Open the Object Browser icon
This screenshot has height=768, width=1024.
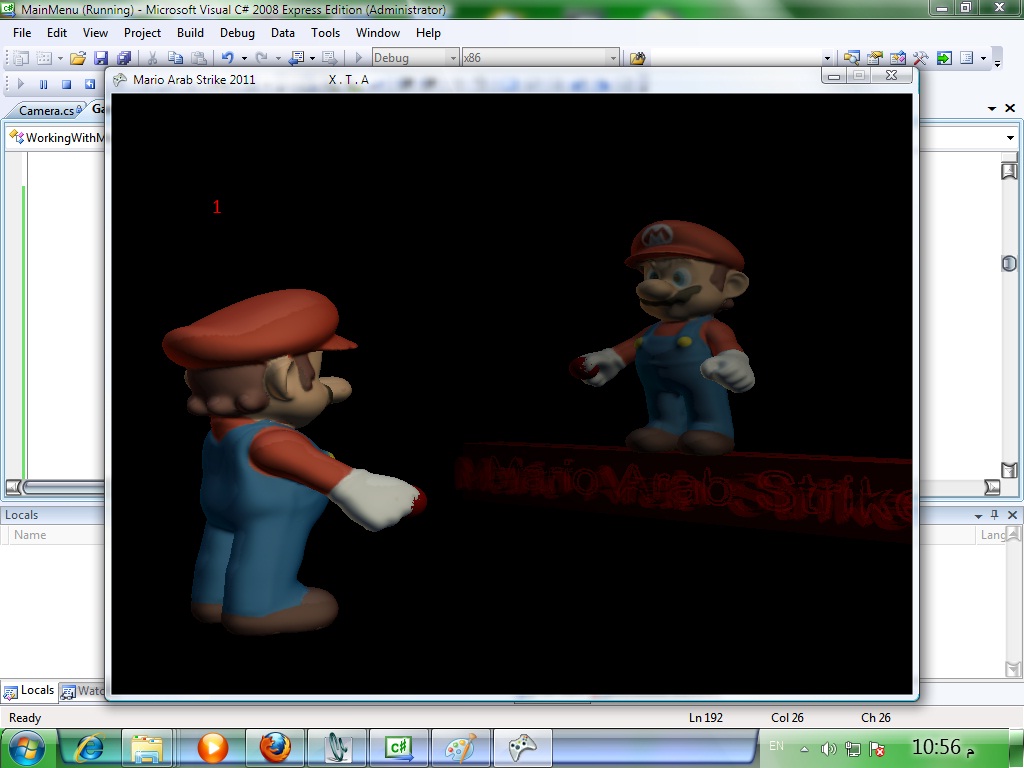[x=897, y=58]
